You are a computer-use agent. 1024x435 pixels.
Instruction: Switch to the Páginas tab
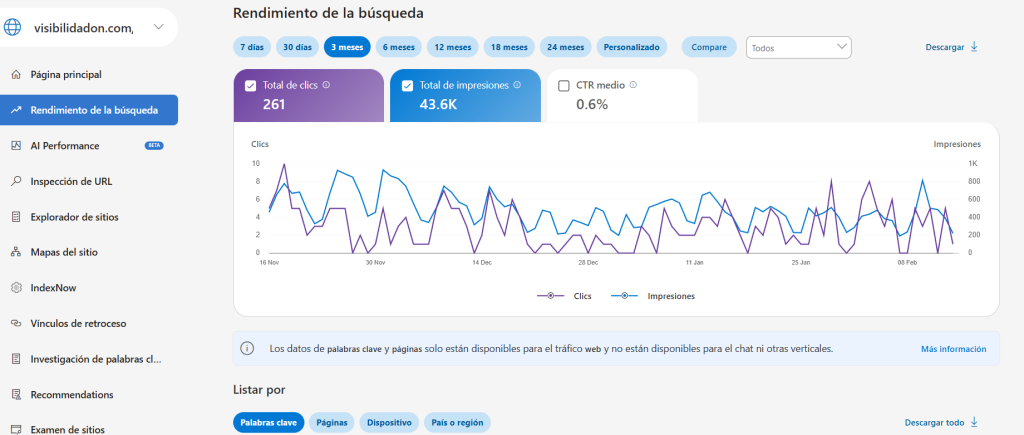331,423
